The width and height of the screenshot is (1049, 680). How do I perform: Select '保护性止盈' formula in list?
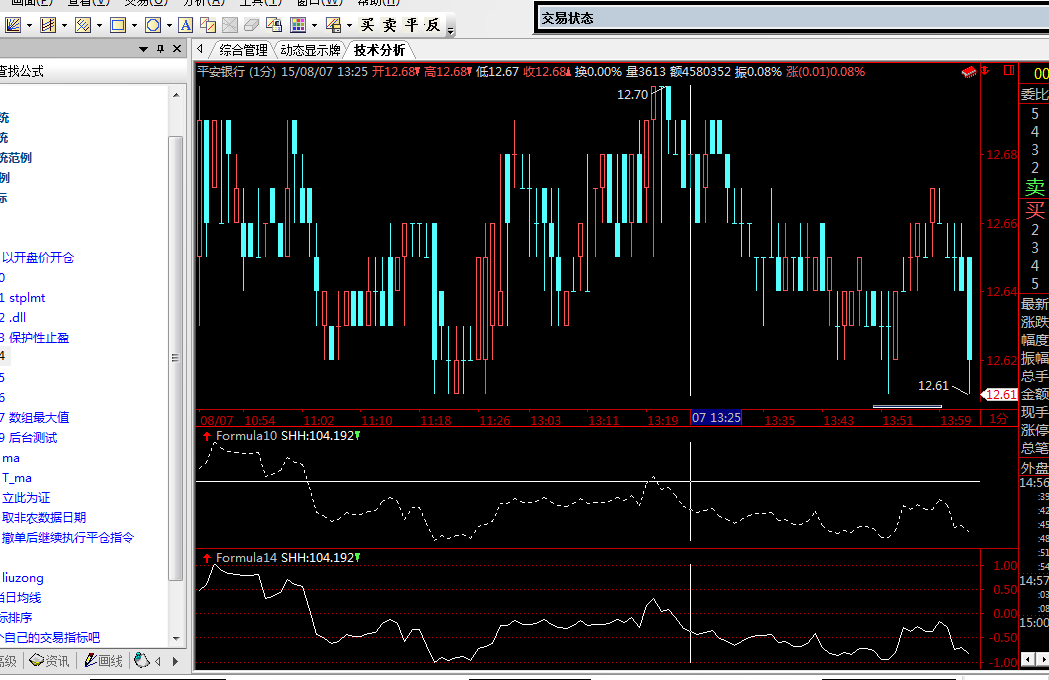[x=39, y=338]
